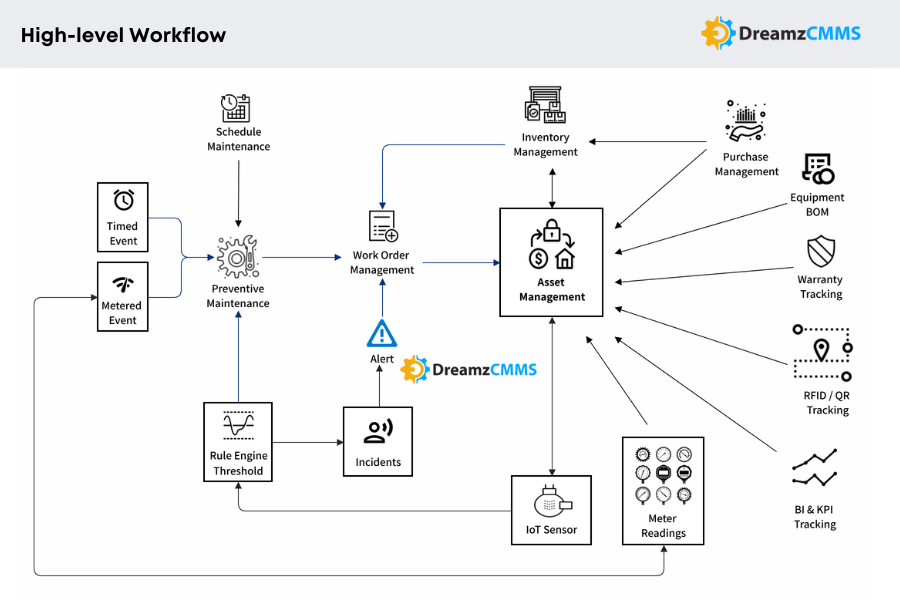This screenshot has height=600, width=900.
Task: Open the Preventive Maintenance gear icon
Action: (238, 257)
